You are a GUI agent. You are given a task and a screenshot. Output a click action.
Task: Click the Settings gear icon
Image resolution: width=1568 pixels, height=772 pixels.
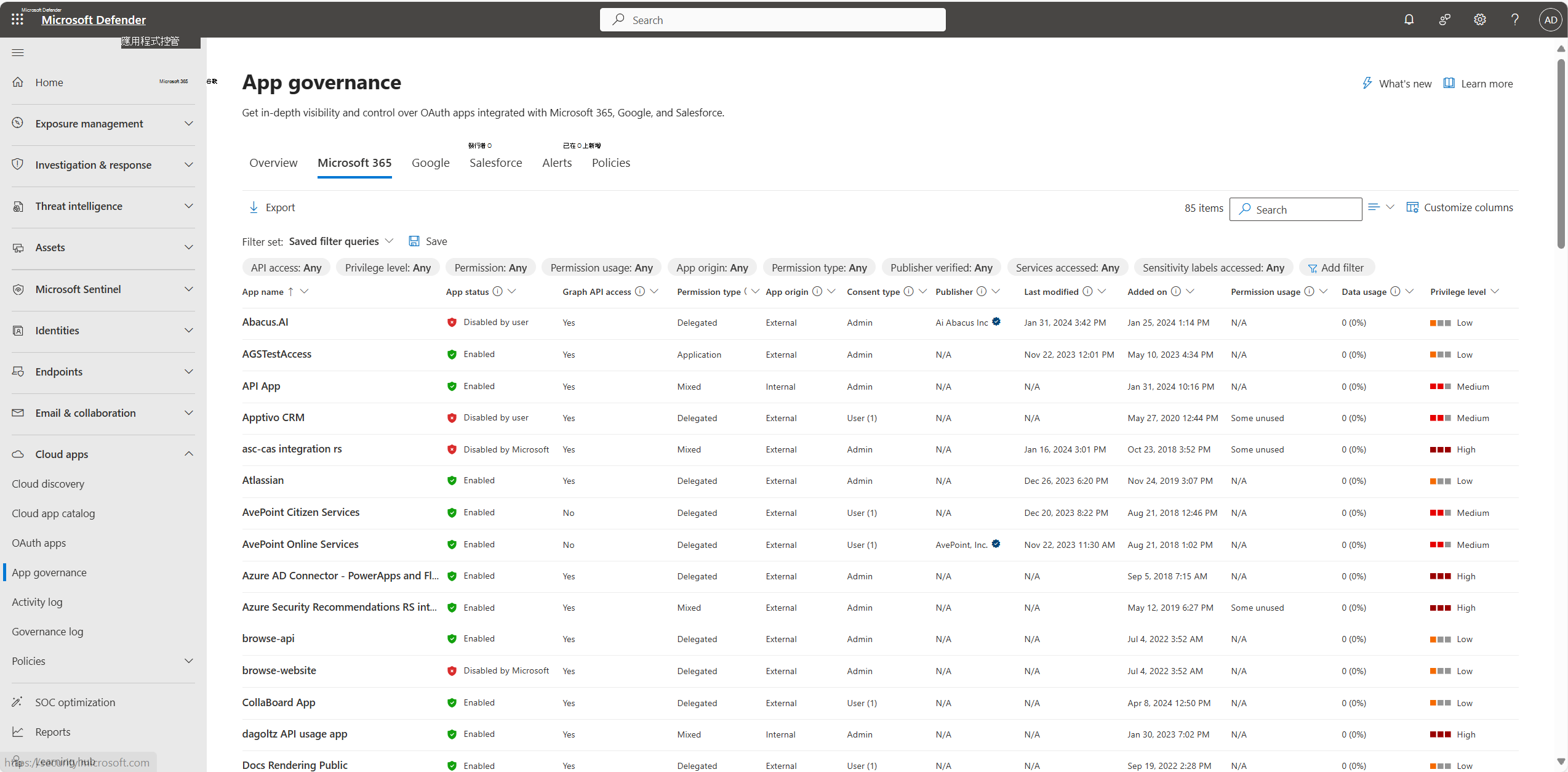pyautogui.click(x=1480, y=19)
